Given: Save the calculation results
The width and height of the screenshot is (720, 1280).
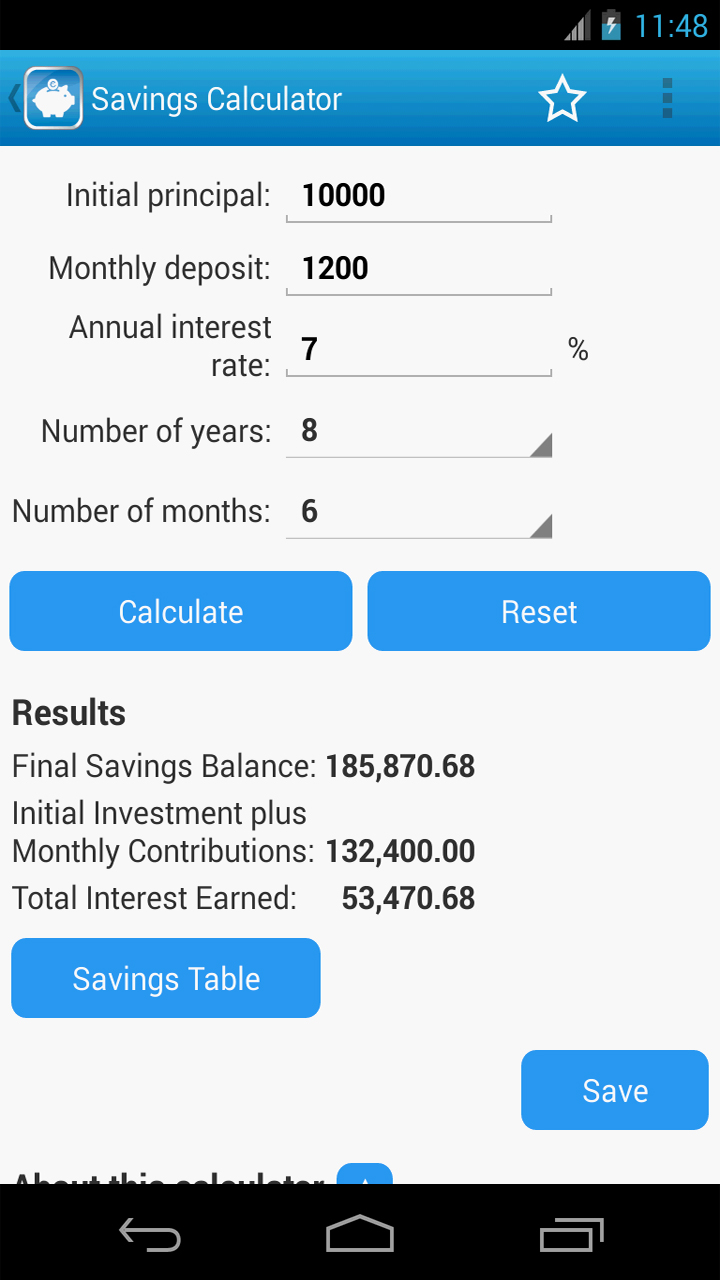Looking at the screenshot, I should point(614,1090).
